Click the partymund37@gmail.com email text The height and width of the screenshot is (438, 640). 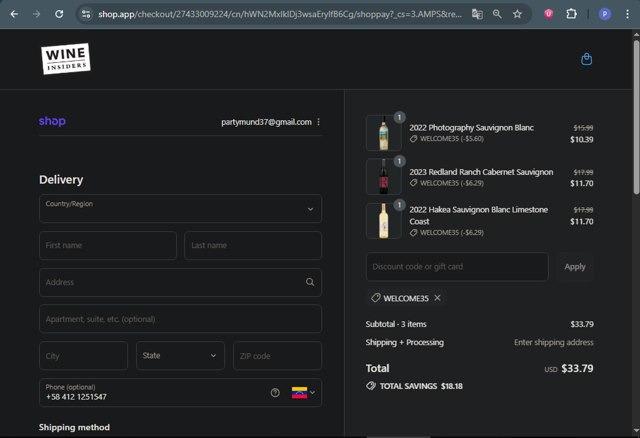[266, 122]
